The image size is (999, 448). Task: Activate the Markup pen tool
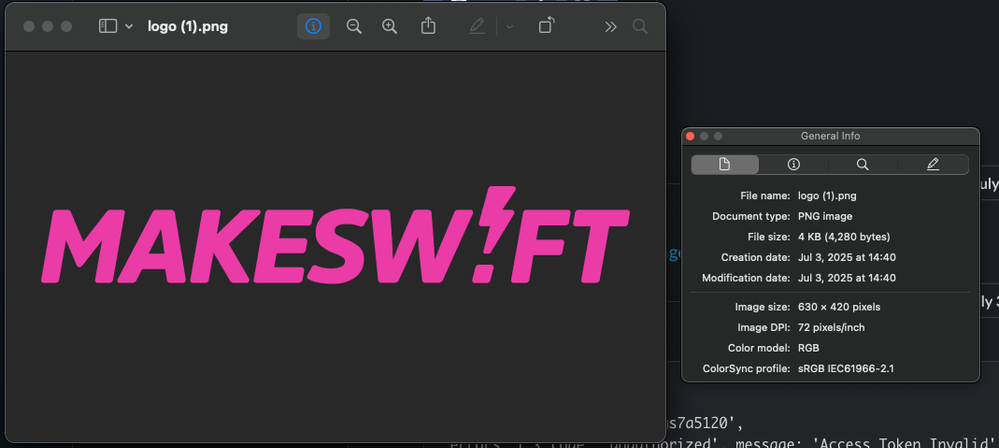[x=477, y=26]
